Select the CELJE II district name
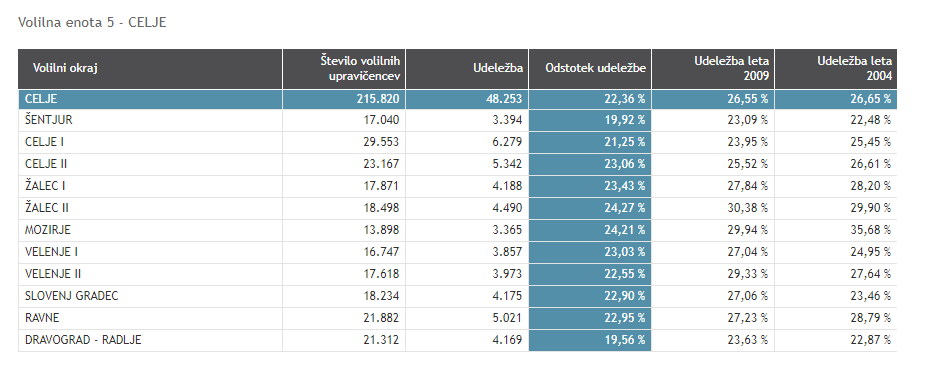The width and height of the screenshot is (945, 388). (46, 164)
